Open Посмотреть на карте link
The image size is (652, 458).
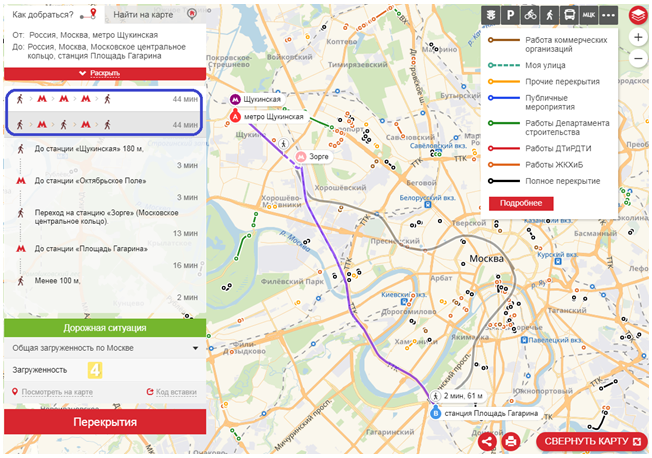coord(57,392)
